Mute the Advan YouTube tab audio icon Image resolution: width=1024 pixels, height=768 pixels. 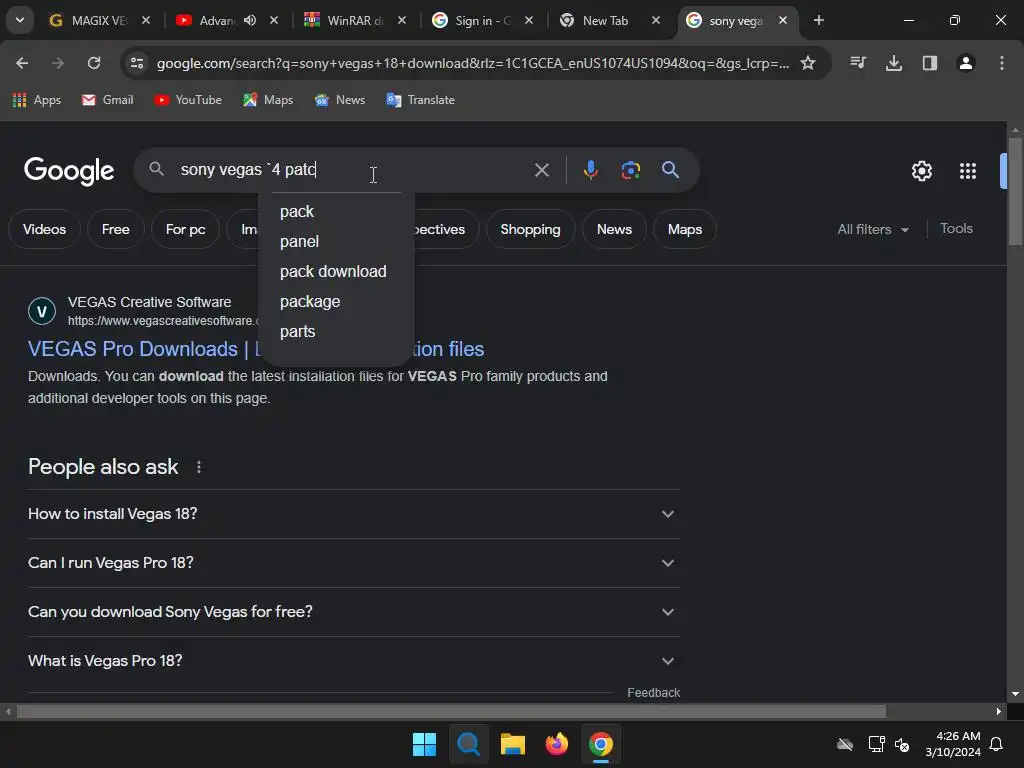pos(249,20)
